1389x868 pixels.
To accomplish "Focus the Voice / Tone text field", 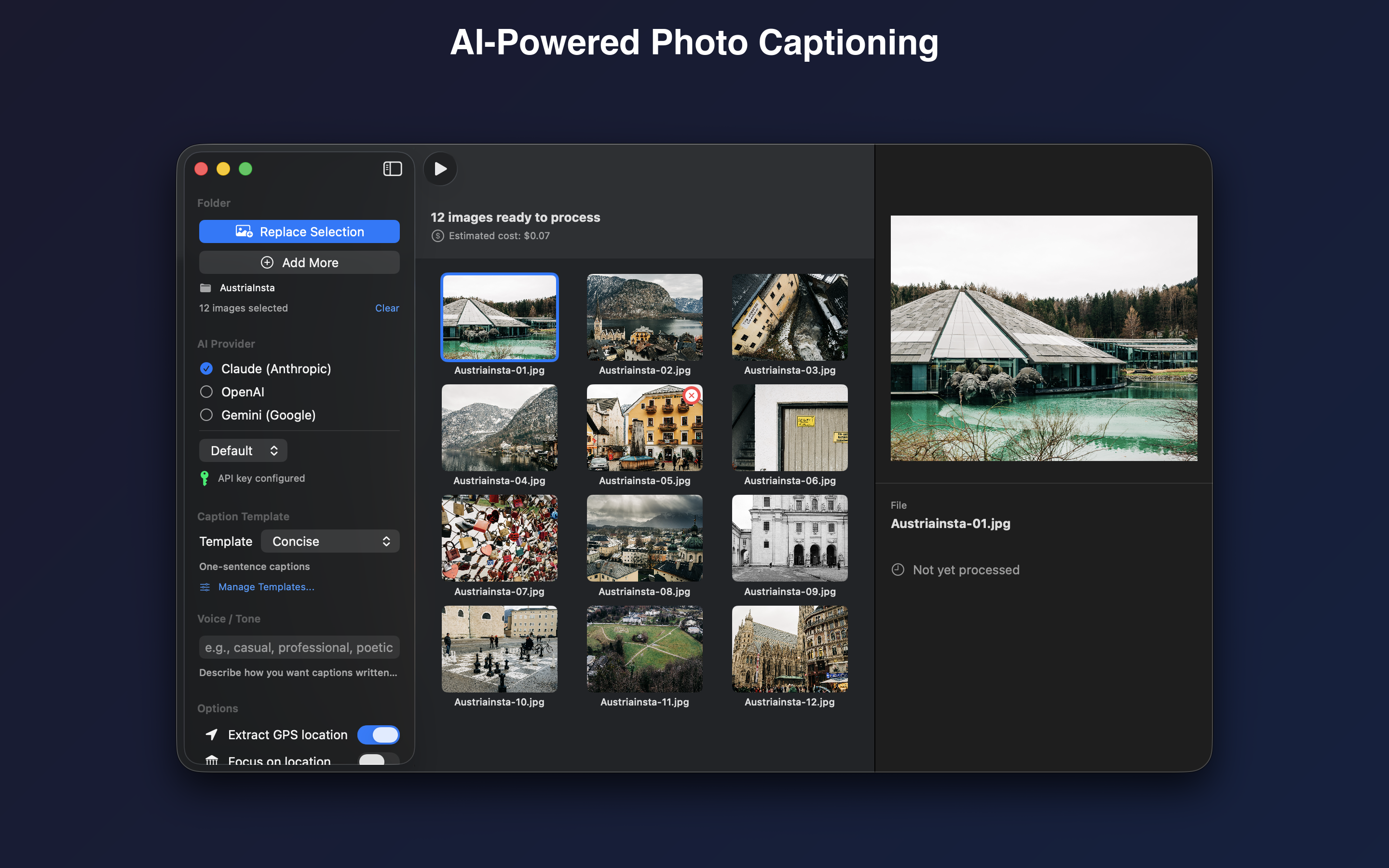I will click(299, 648).
